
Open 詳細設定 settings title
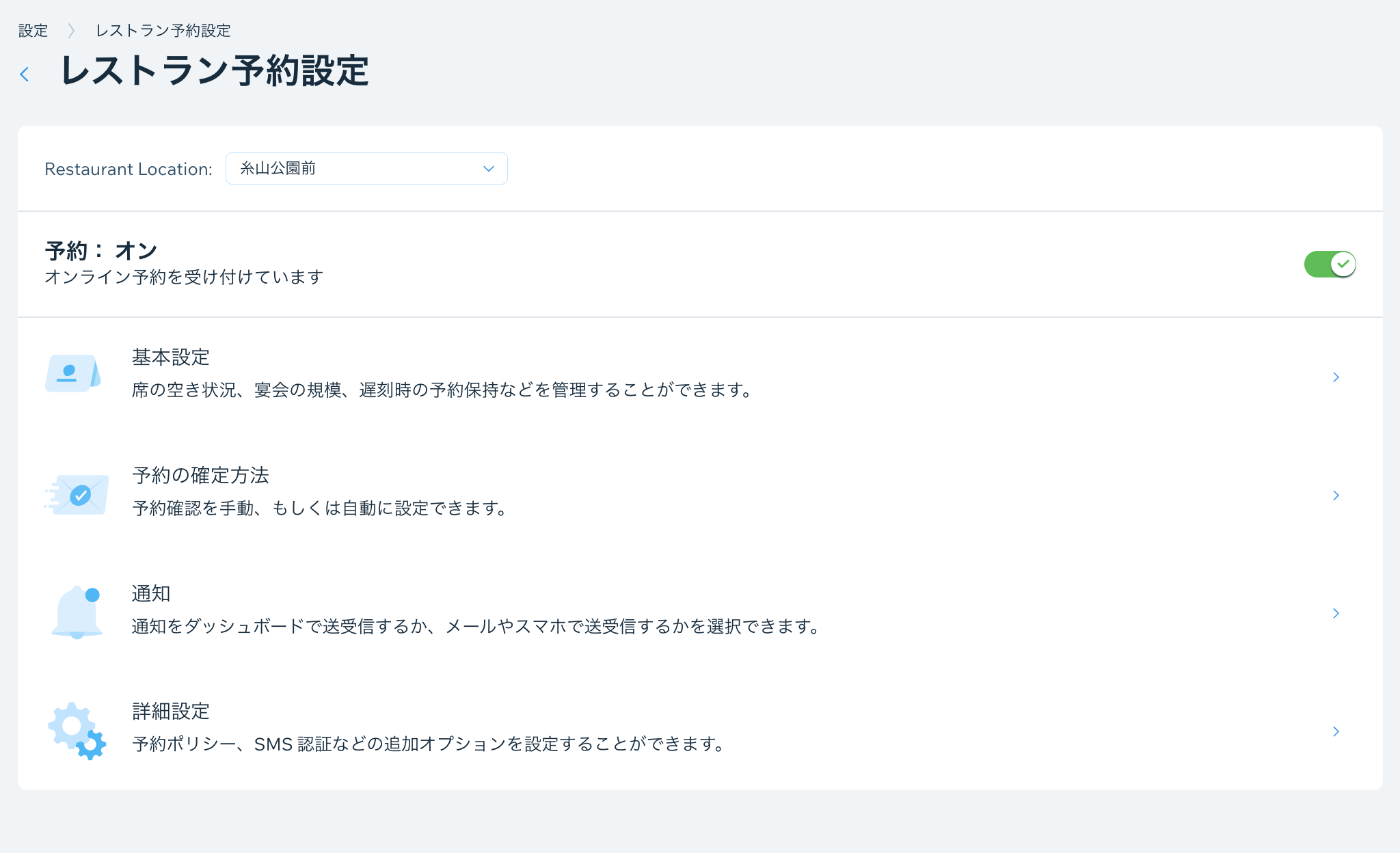tap(171, 712)
